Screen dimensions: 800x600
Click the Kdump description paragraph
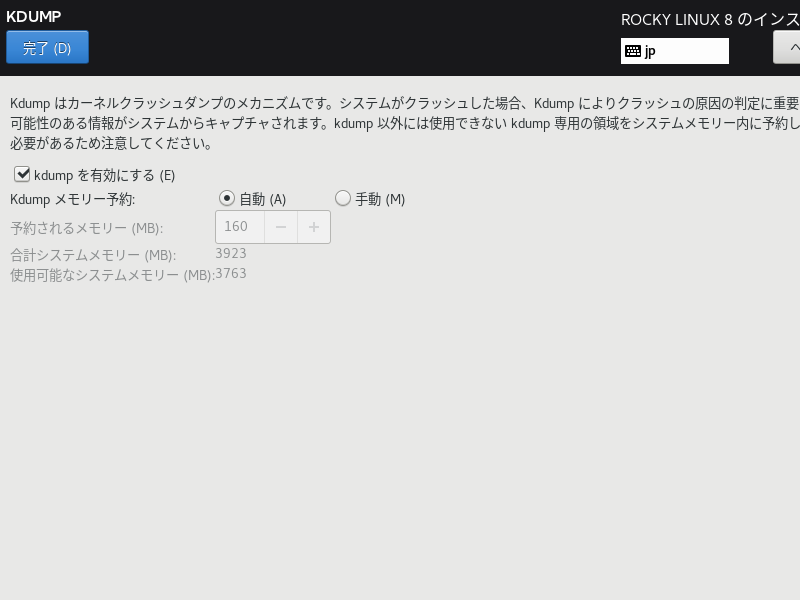click(405, 123)
